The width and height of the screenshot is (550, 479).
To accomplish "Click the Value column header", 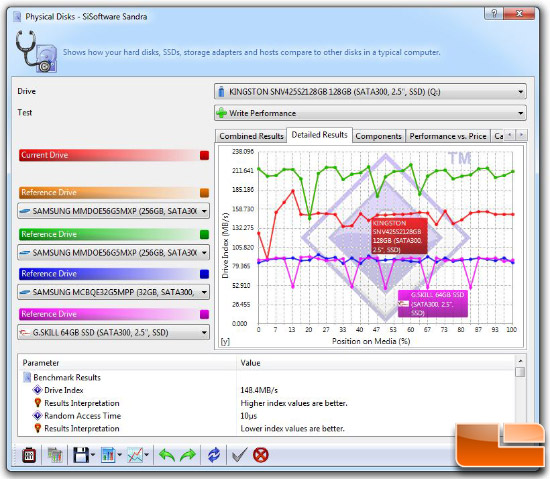I will [375, 363].
